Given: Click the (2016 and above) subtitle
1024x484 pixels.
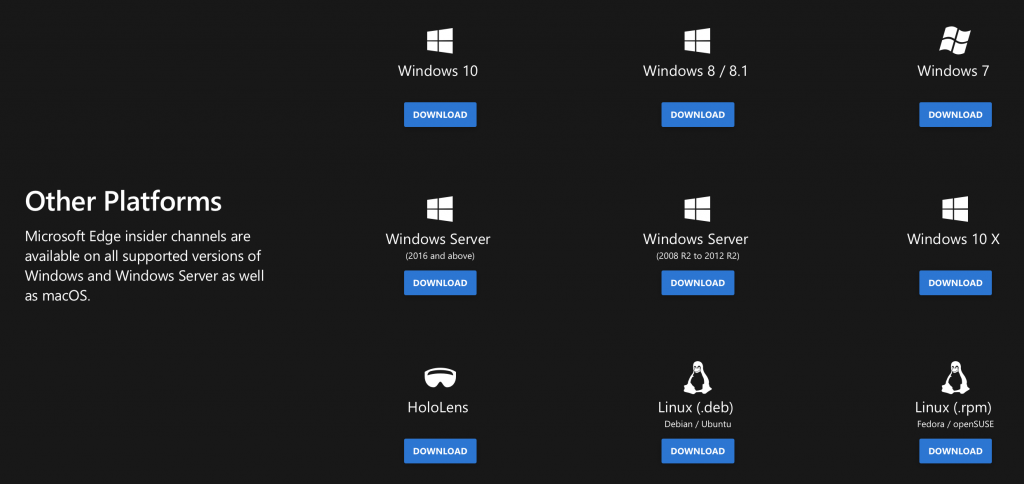Looking at the screenshot, I should pos(440,256).
